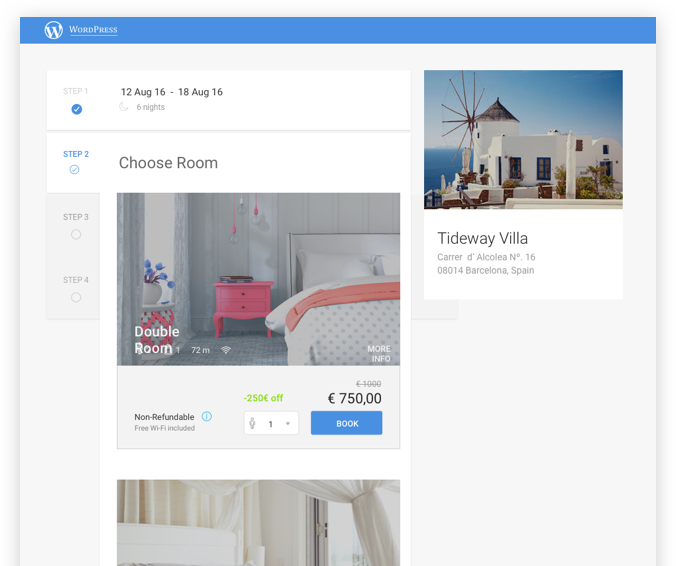Screen dimensions: 676x566
Task: Click the Step 1 completed checkmark
Action: click(x=76, y=109)
